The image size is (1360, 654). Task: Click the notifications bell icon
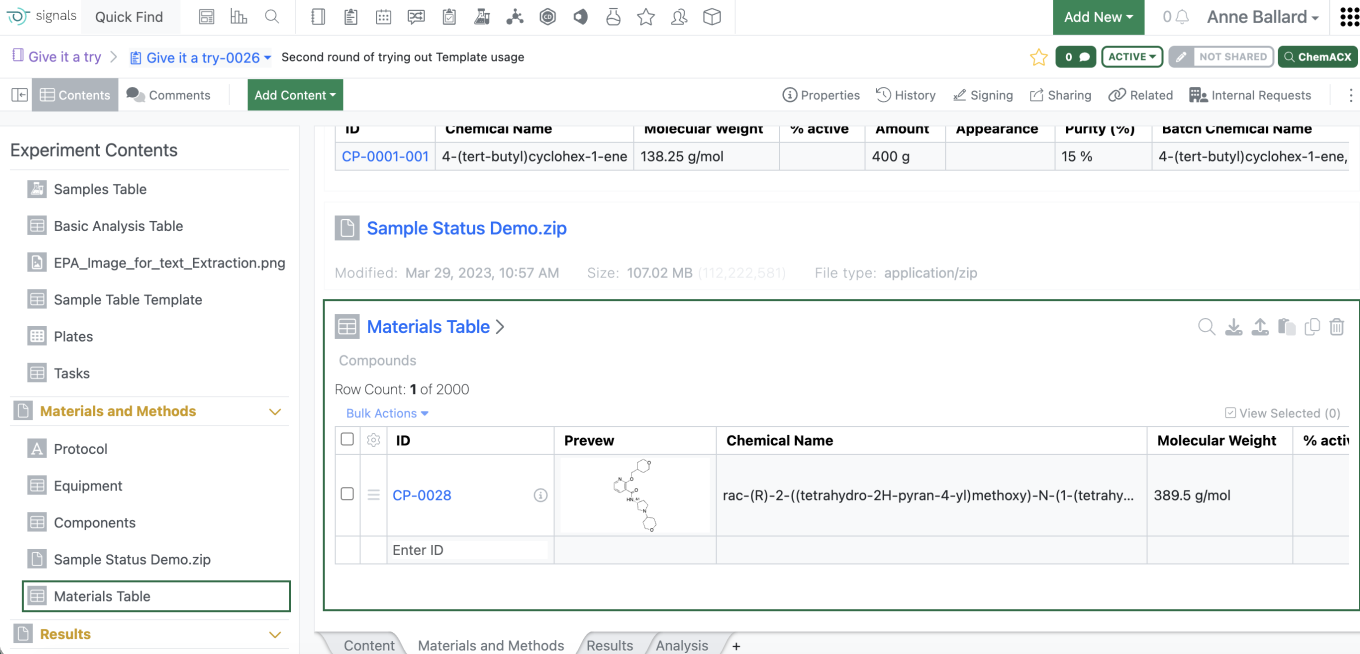tap(1182, 17)
